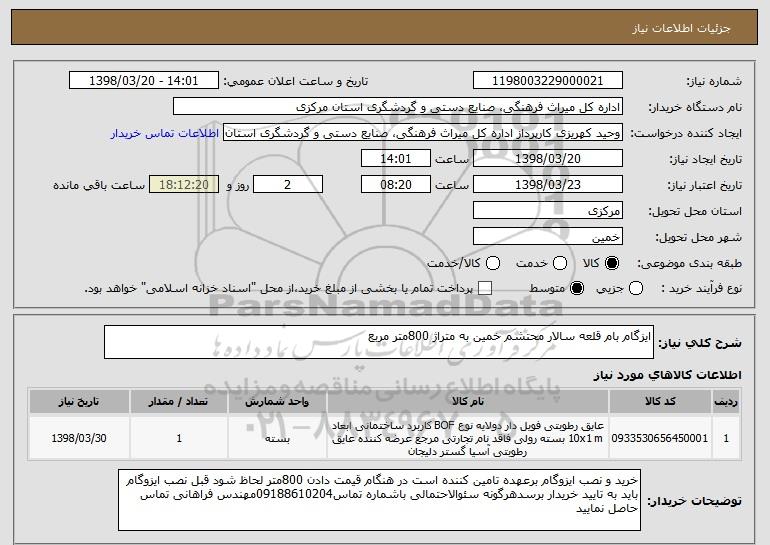Image resolution: width=770 pixels, height=545 pixels.
Task: Select the کالا/خدمت radio button
Action: (x=493, y=264)
